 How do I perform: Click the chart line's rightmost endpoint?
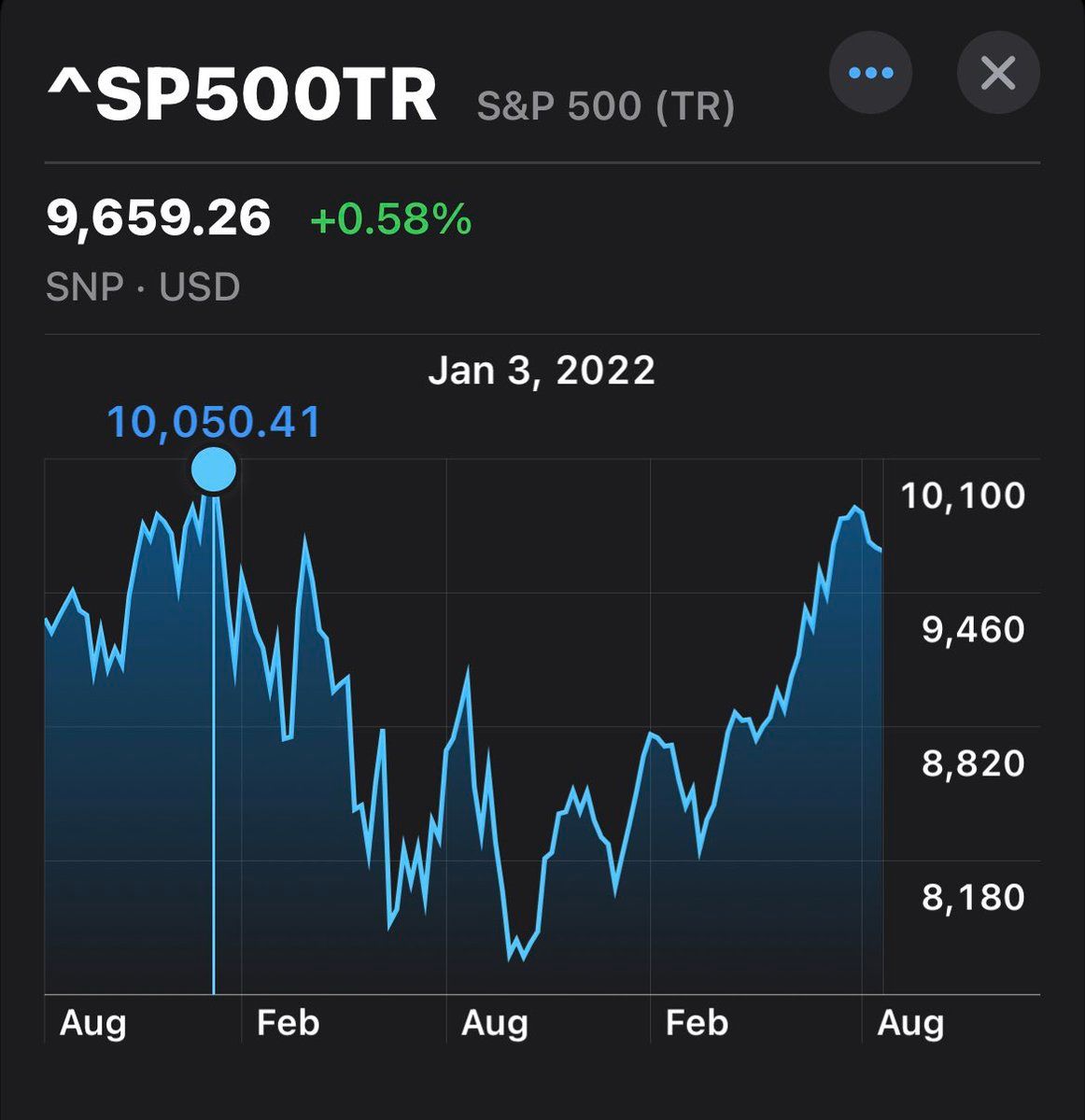pyautogui.click(x=881, y=550)
